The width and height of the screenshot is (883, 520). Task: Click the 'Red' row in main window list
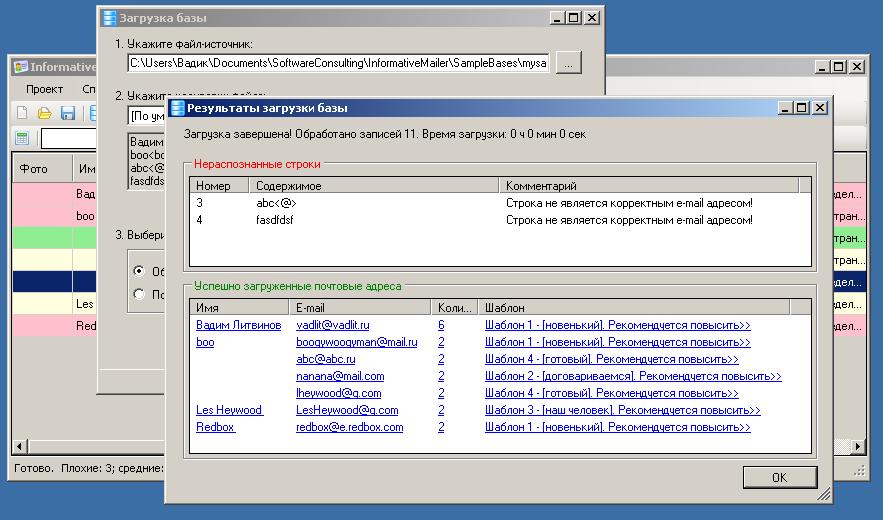pos(54,326)
